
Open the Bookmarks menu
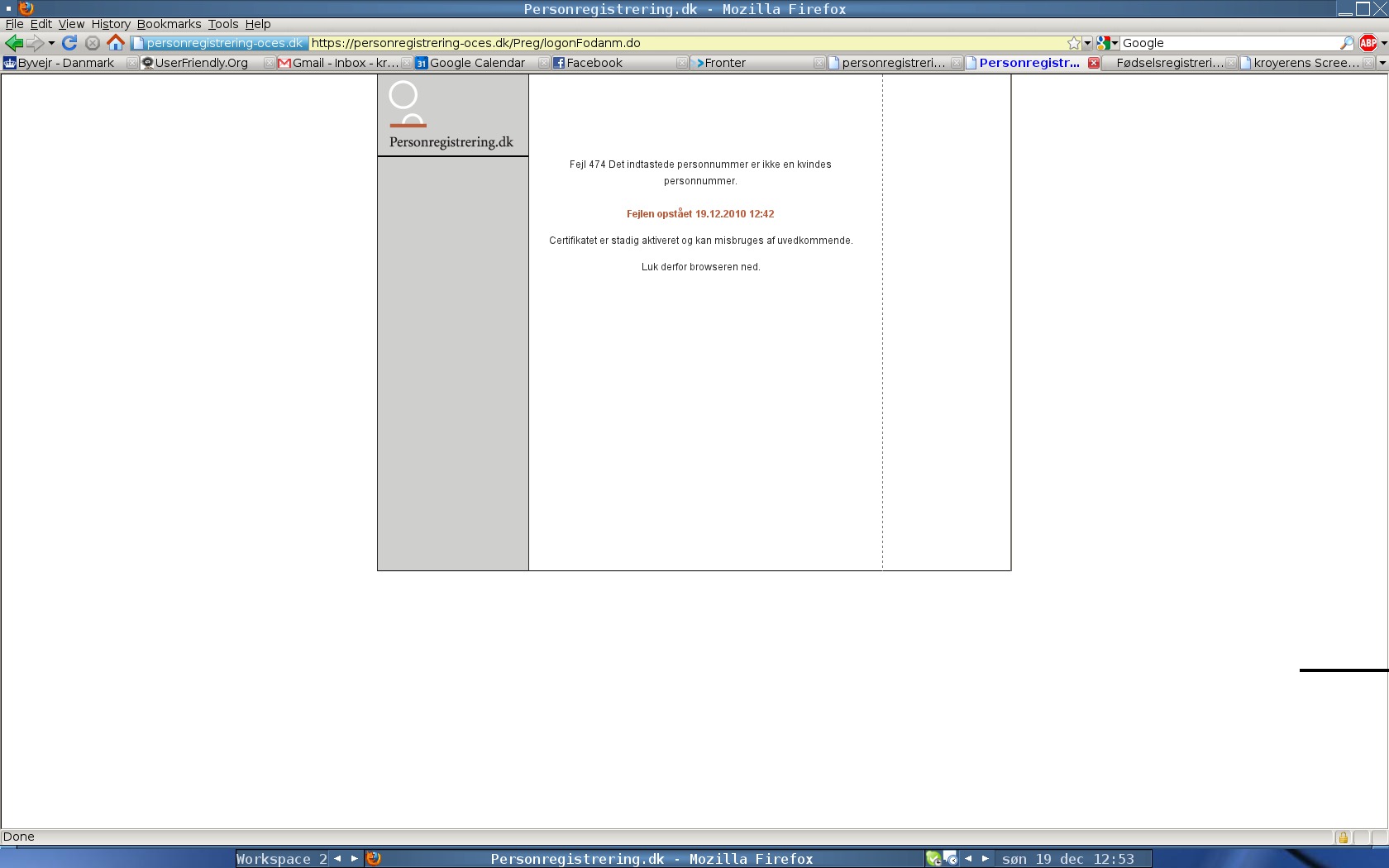169,24
